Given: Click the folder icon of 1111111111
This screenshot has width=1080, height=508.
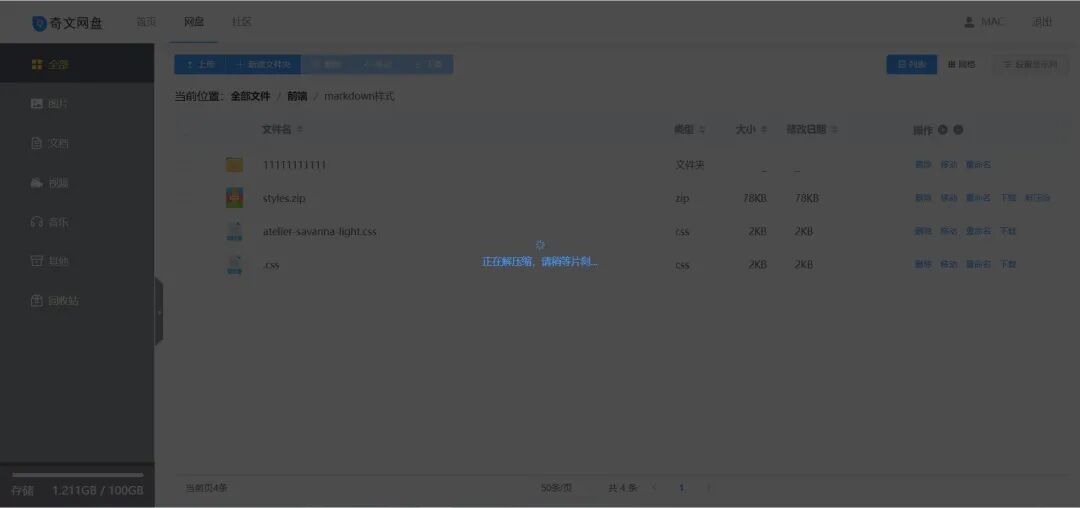Looking at the screenshot, I should click(x=234, y=165).
